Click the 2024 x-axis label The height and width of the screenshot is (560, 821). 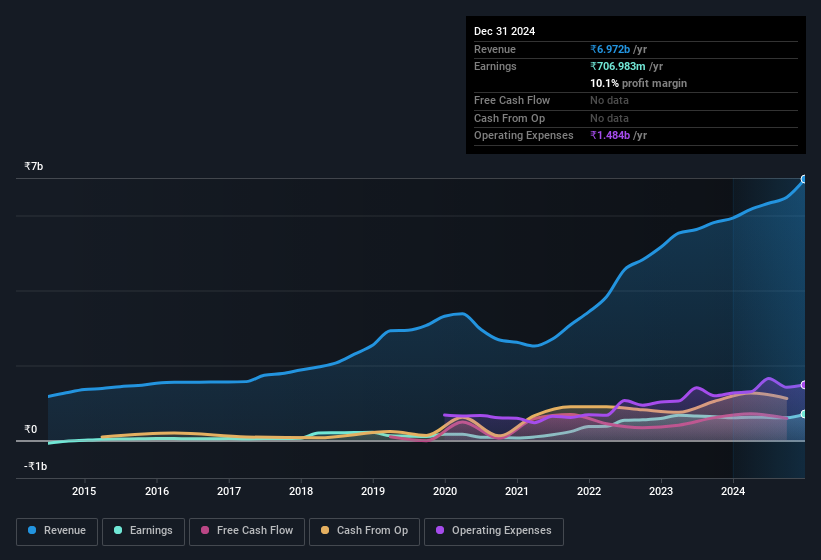pyautogui.click(x=733, y=491)
